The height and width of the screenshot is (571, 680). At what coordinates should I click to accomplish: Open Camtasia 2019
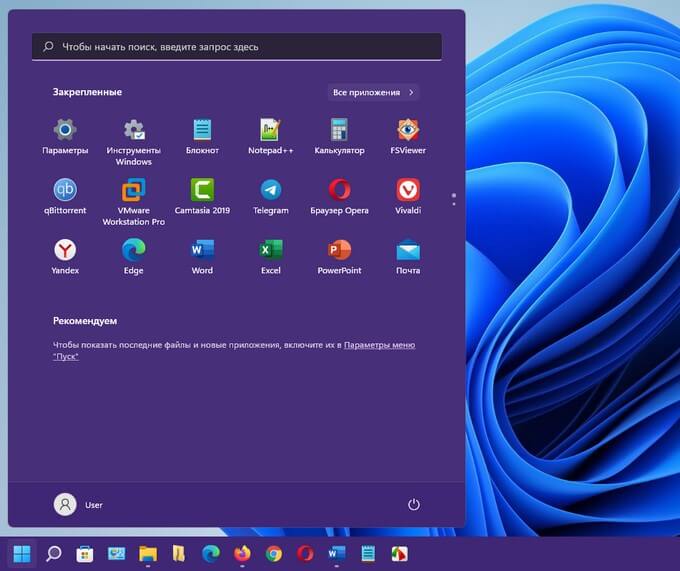click(x=202, y=196)
